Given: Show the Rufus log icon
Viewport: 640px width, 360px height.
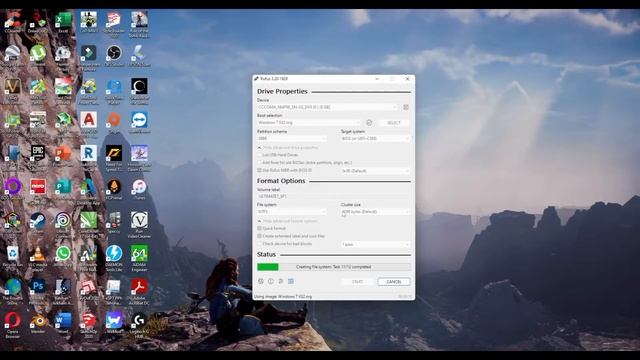Looking at the screenshot, I should (291, 281).
